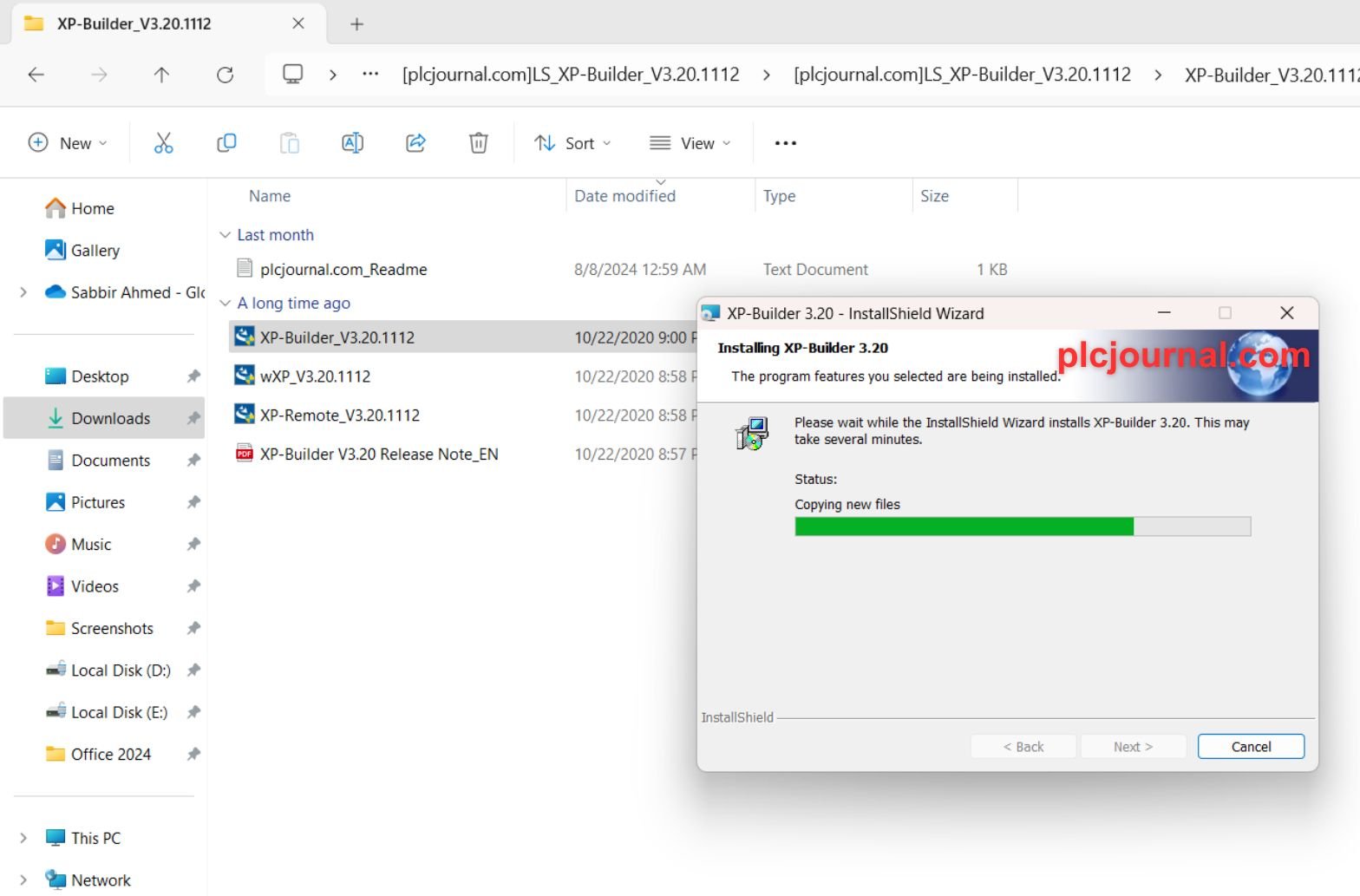Open Sabbir Ahmed OneDrive entry
This screenshot has width=1360, height=896.
pos(124,292)
